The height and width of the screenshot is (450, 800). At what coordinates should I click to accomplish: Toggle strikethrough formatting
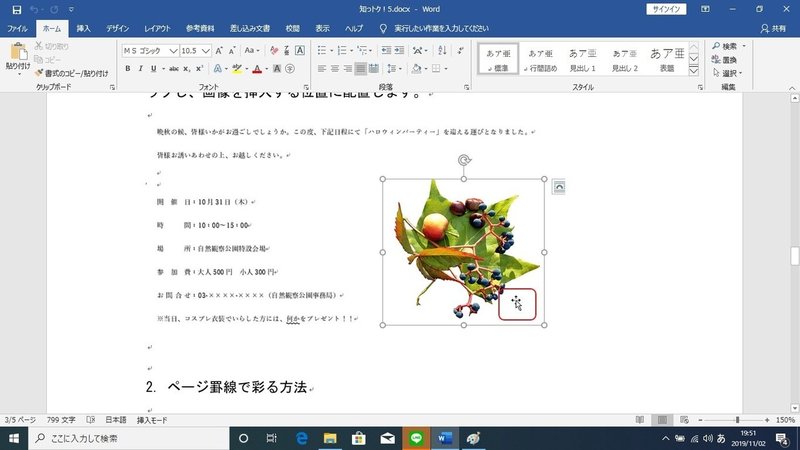173,68
